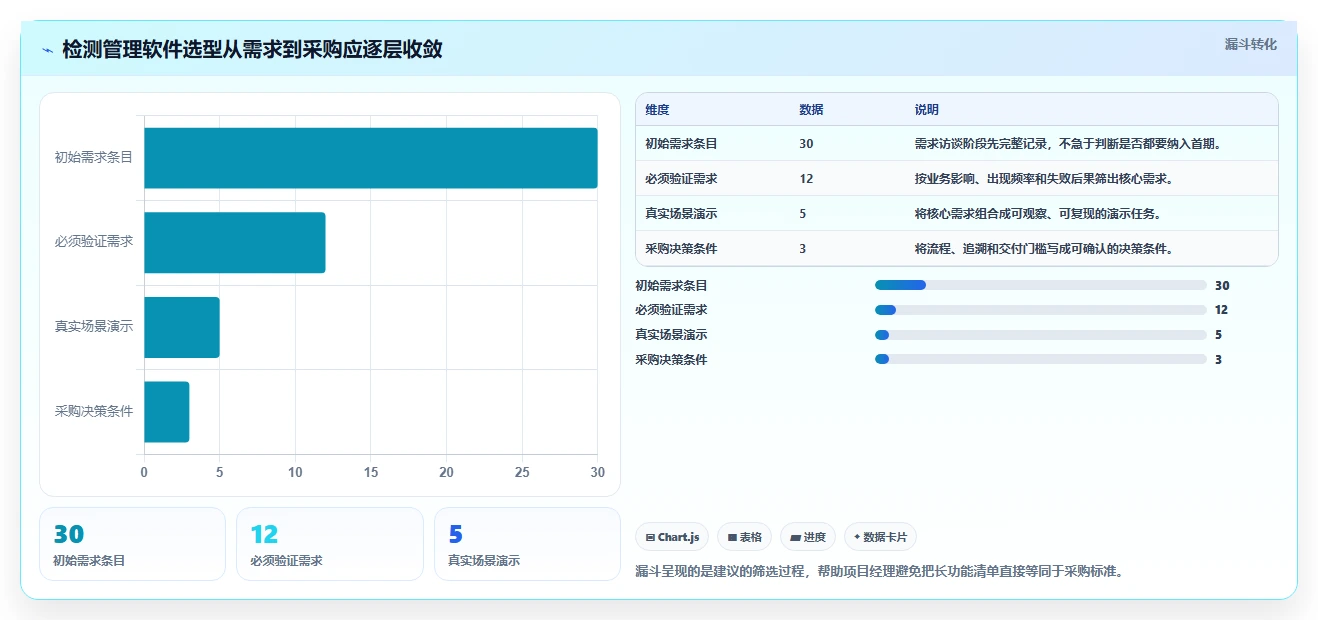
Task: Click the 必须验证需求 bar in the chart
Action: coord(235,242)
